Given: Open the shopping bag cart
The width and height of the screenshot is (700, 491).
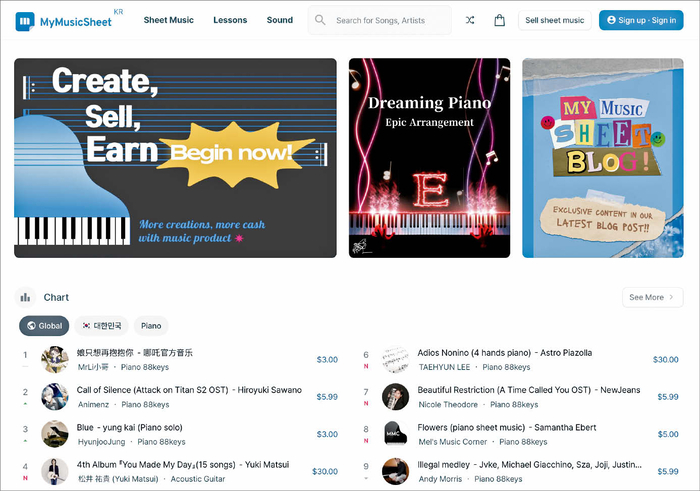Looking at the screenshot, I should (x=500, y=20).
